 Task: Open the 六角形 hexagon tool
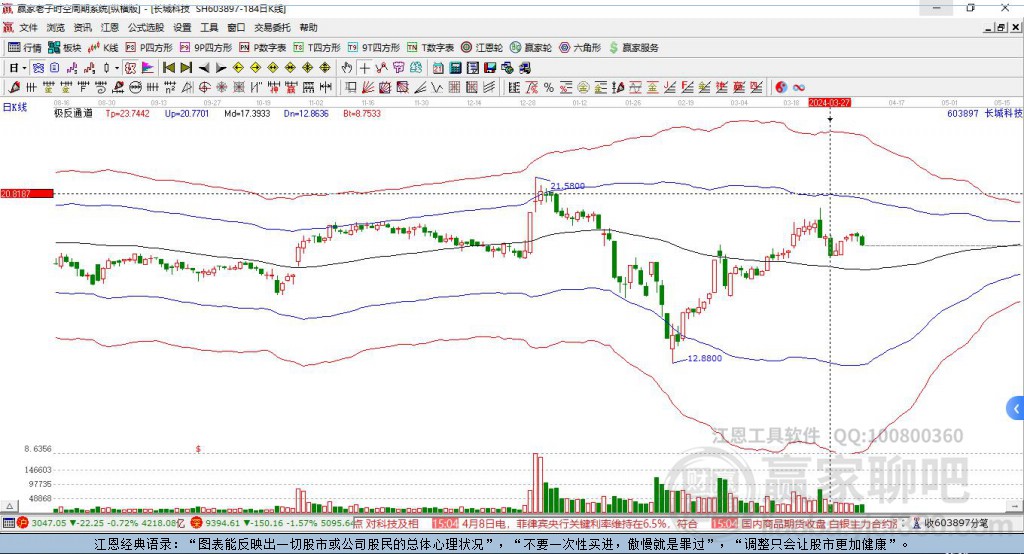pyautogui.click(x=580, y=48)
